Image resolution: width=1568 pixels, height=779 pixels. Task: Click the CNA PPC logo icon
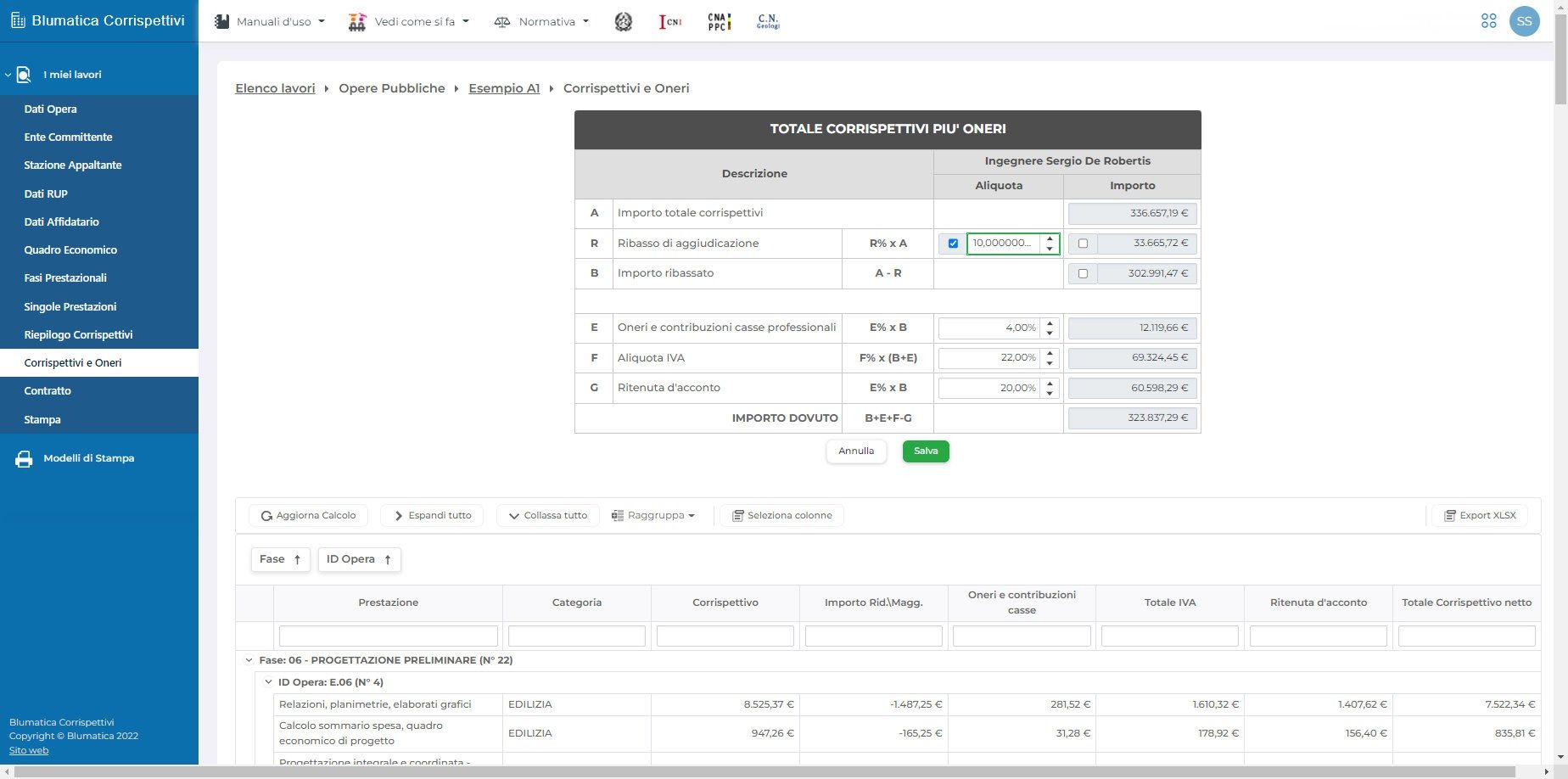click(719, 21)
